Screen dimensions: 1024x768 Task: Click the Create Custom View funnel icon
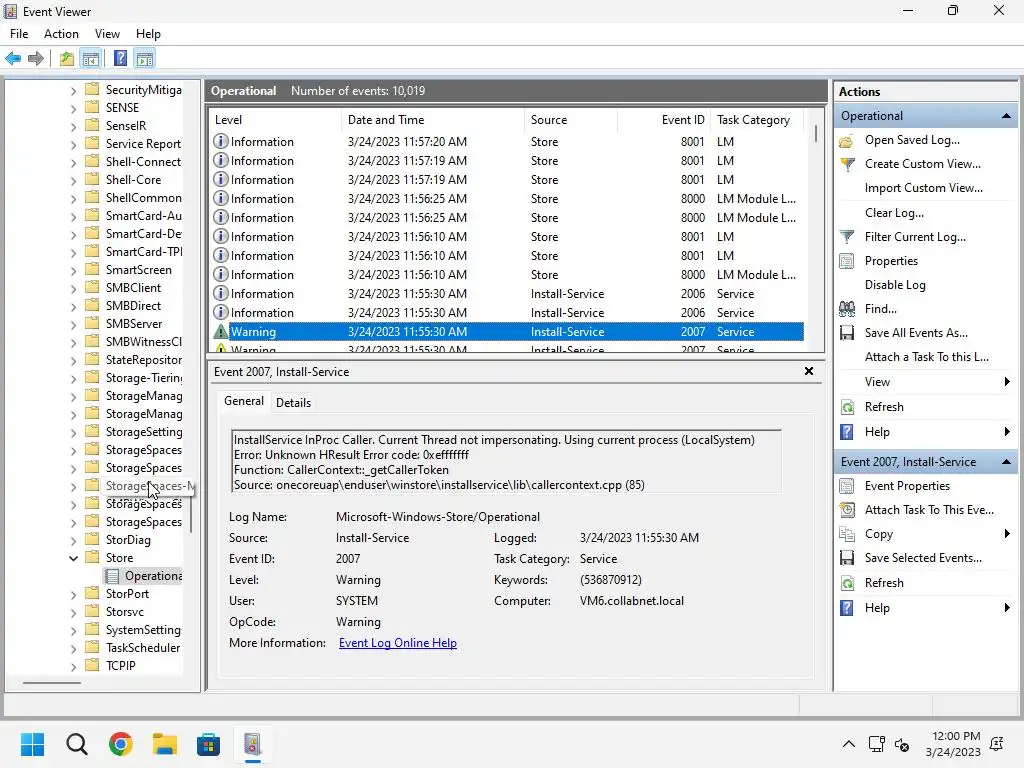847,164
